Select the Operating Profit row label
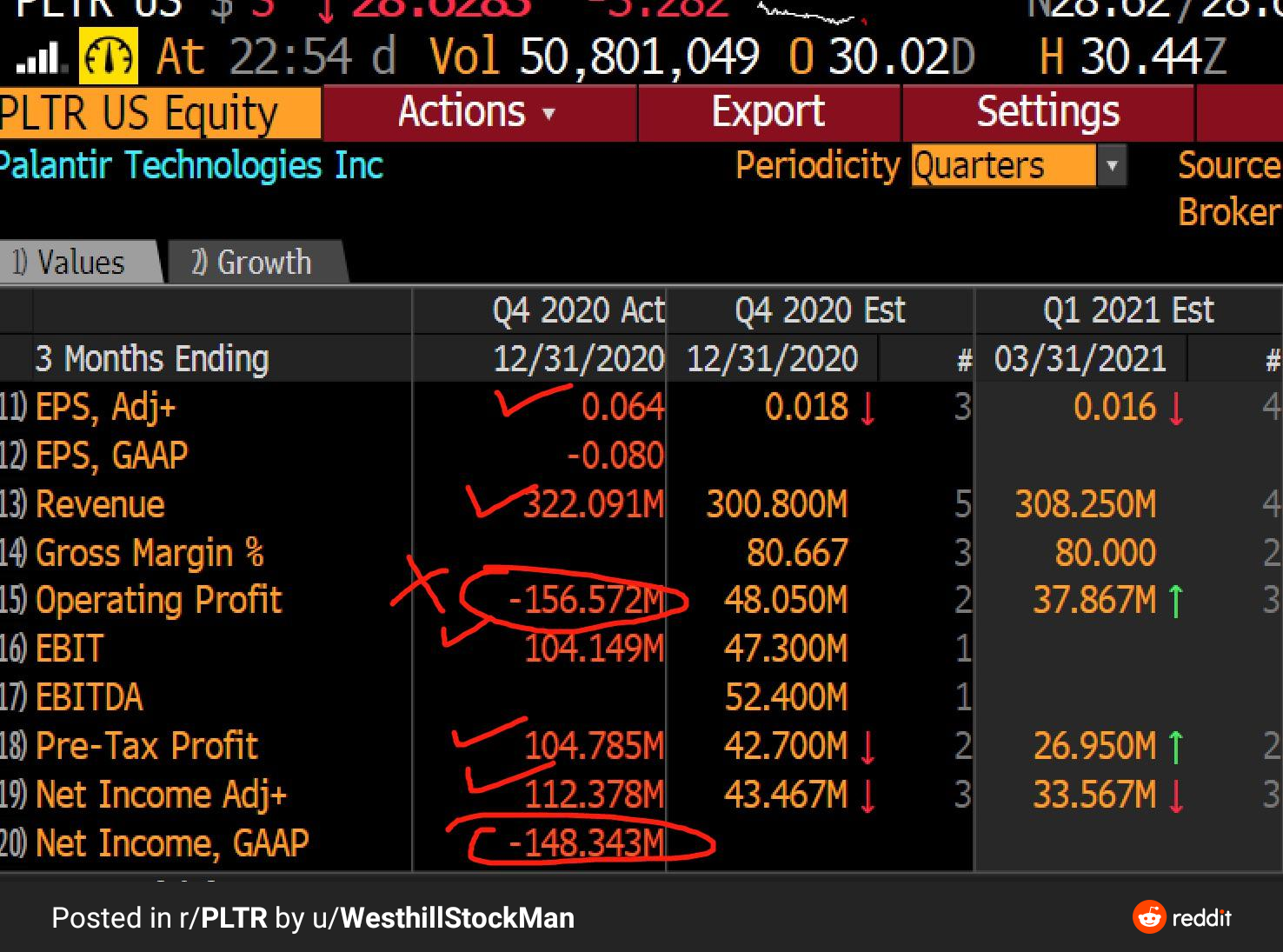 (159, 601)
